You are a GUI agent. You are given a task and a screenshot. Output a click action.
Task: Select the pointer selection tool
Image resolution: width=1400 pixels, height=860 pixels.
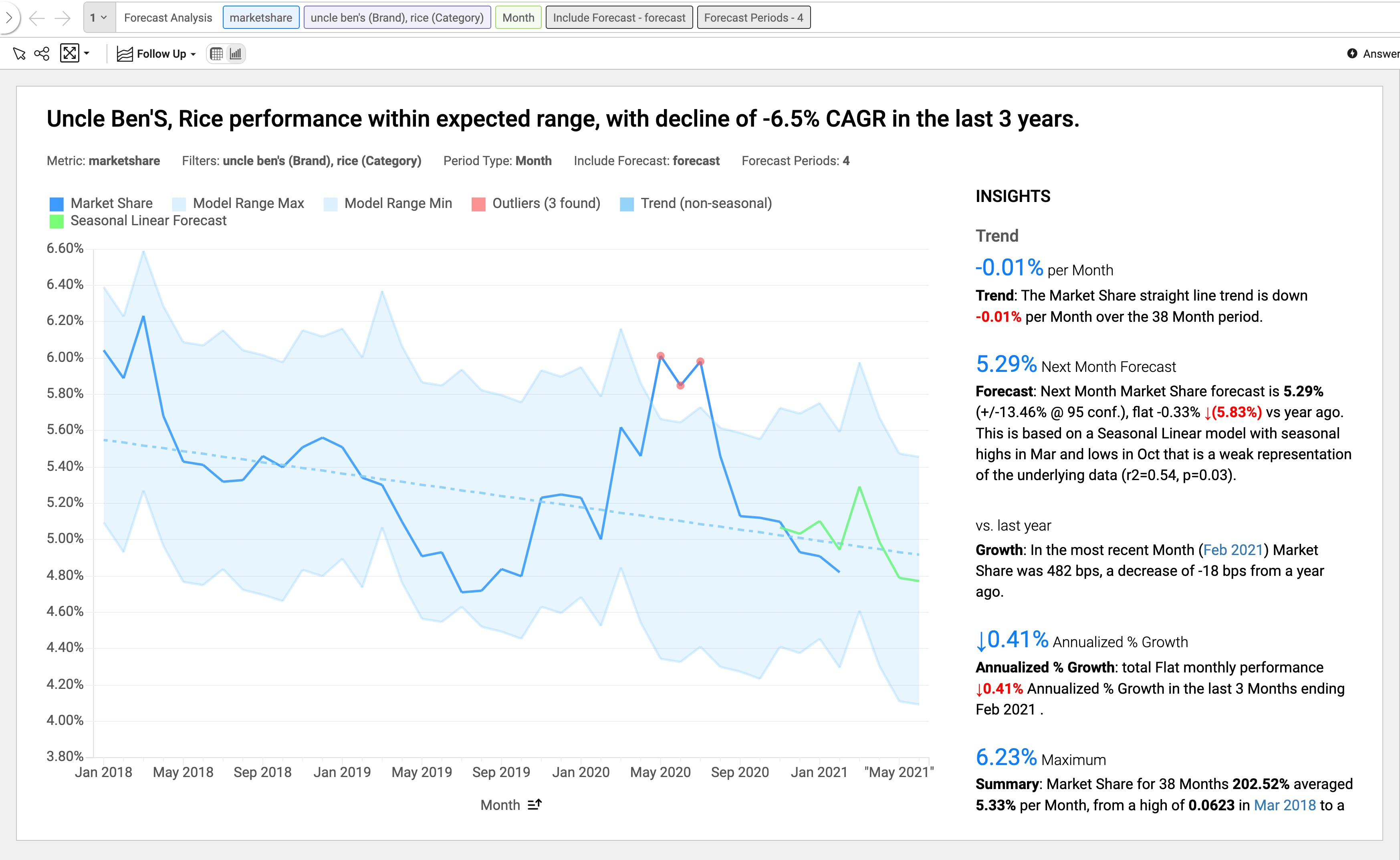(x=19, y=54)
